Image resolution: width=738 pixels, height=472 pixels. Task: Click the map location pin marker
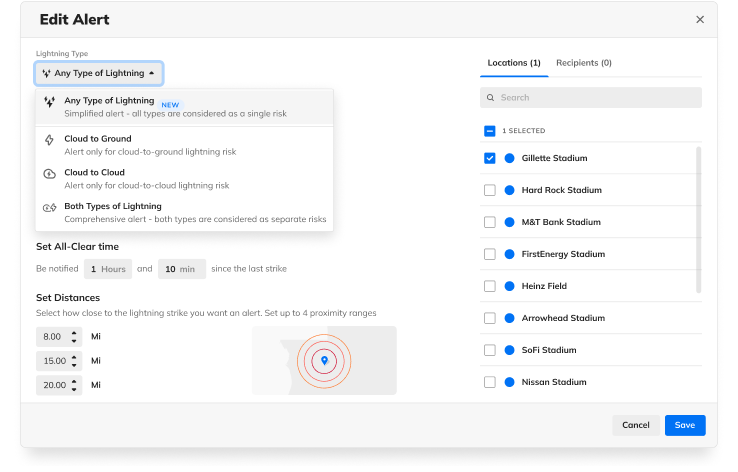pyautogui.click(x=324, y=360)
